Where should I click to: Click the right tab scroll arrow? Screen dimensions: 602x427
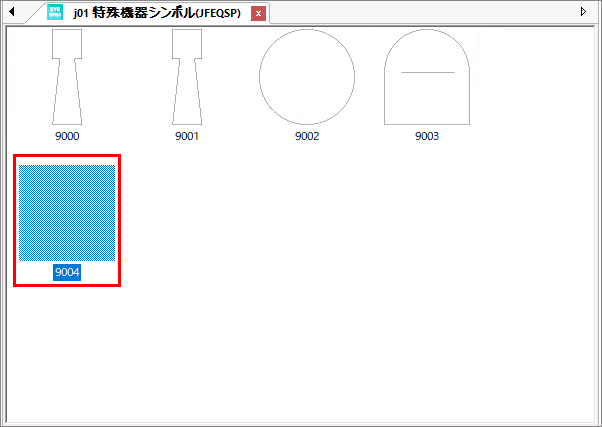[584, 12]
